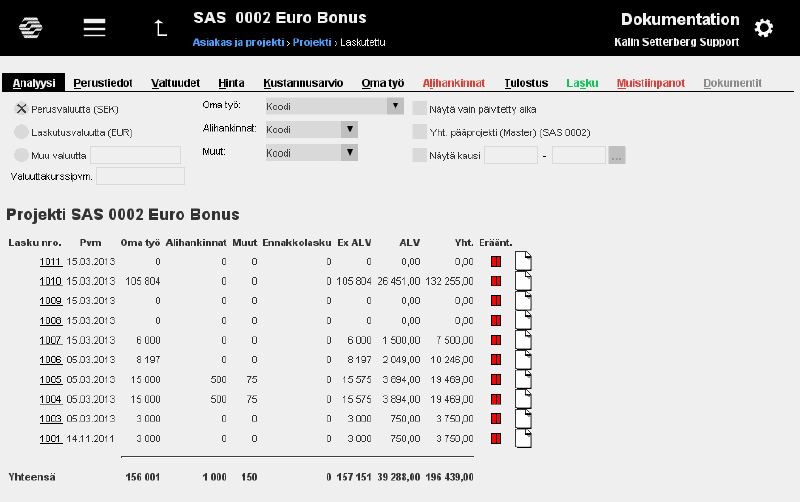Open invoice number 1006 link
800x502 pixels.
pos(51,360)
